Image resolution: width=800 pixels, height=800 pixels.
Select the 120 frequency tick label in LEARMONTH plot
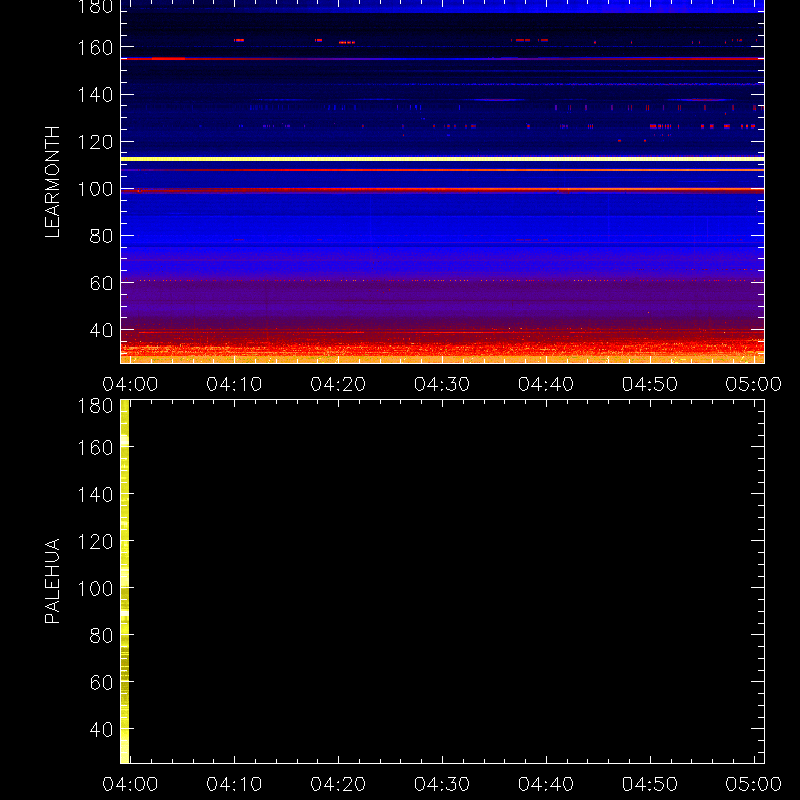(x=95, y=142)
